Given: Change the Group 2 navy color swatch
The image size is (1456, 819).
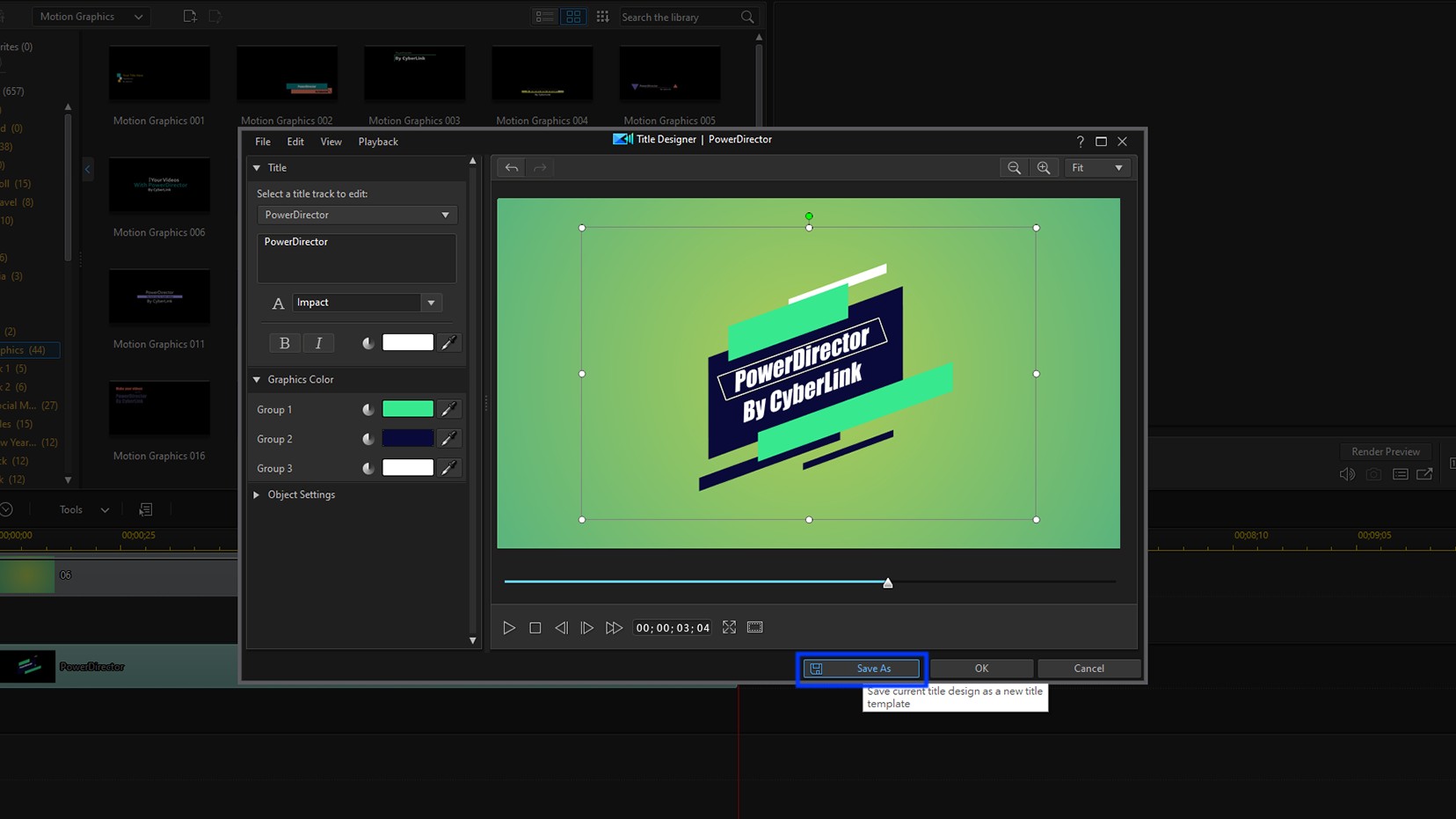Looking at the screenshot, I should point(408,438).
